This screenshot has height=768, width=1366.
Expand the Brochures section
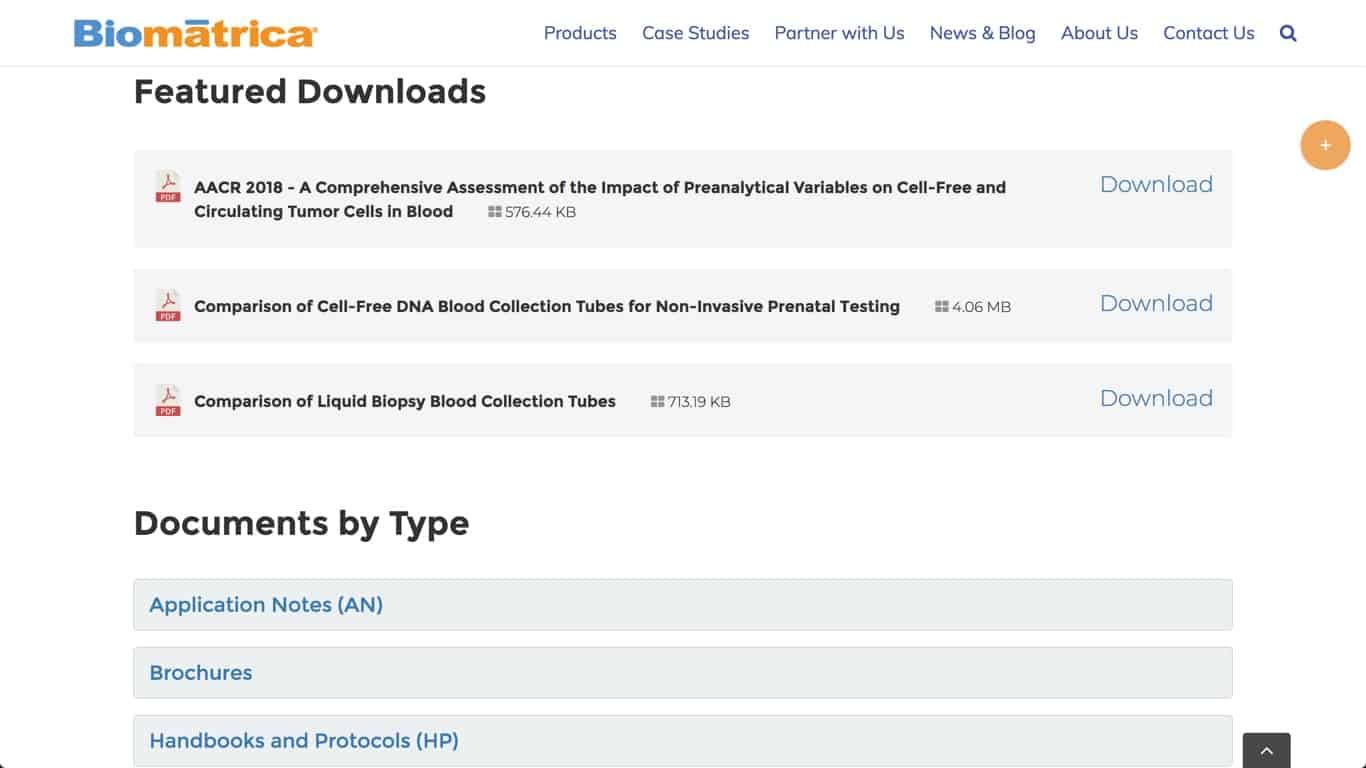tap(683, 673)
